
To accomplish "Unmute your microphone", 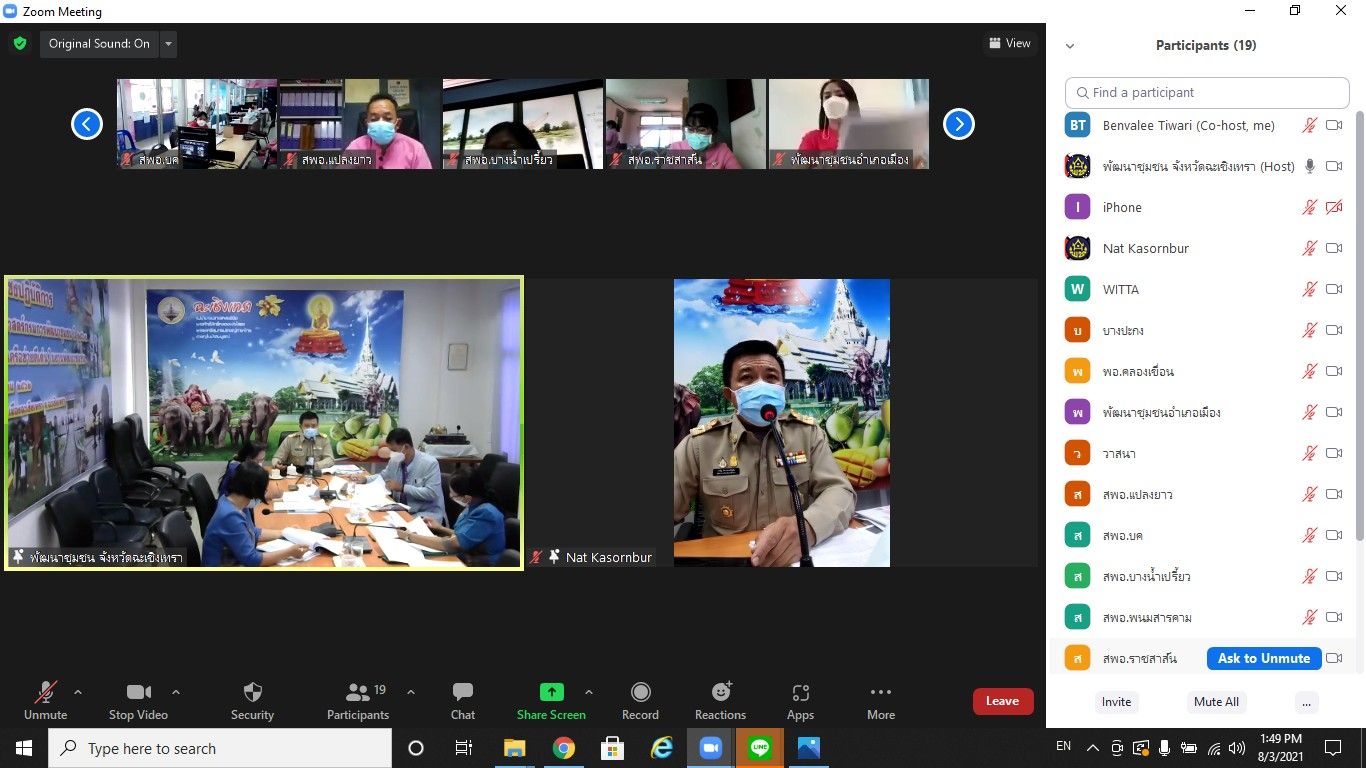I will tap(44, 700).
